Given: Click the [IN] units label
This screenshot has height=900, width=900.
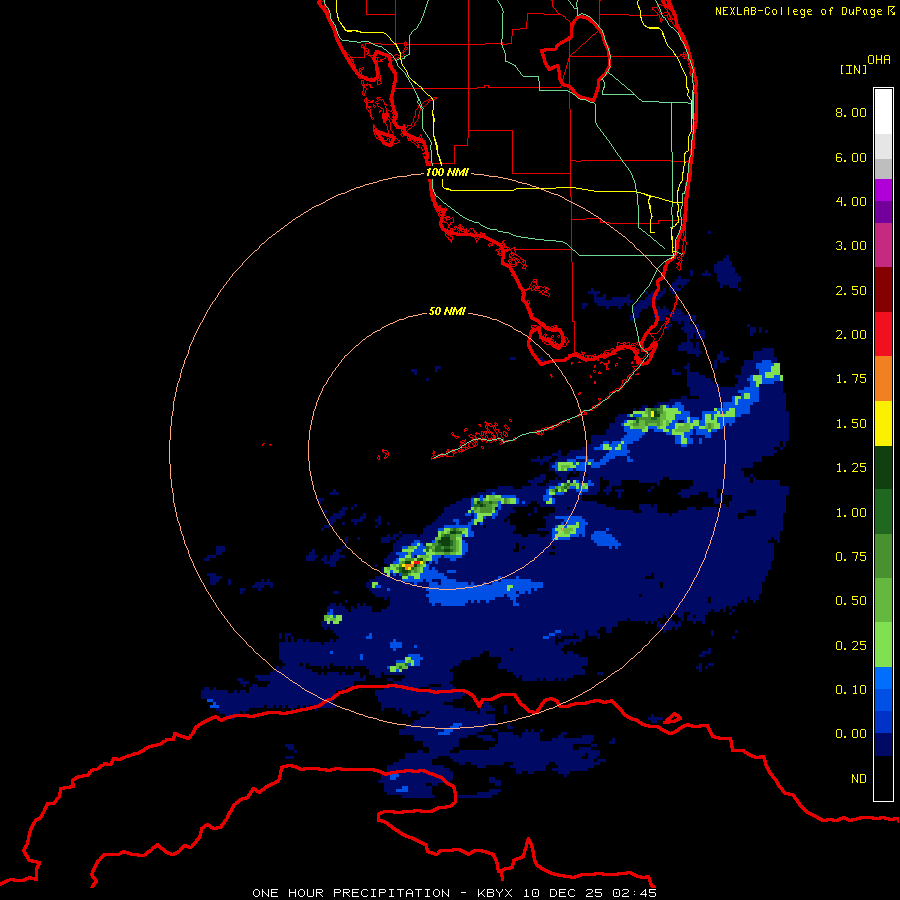Looking at the screenshot, I should [x=854, y=69].
